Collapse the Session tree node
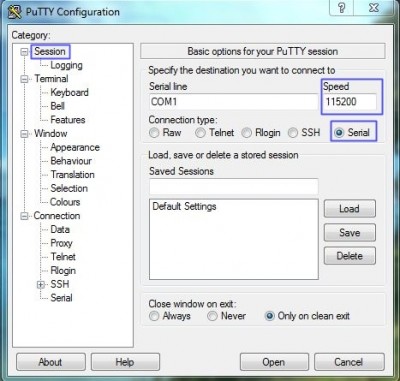The width and height of the screenshot is (400, 381). click(x=24, y=52)
